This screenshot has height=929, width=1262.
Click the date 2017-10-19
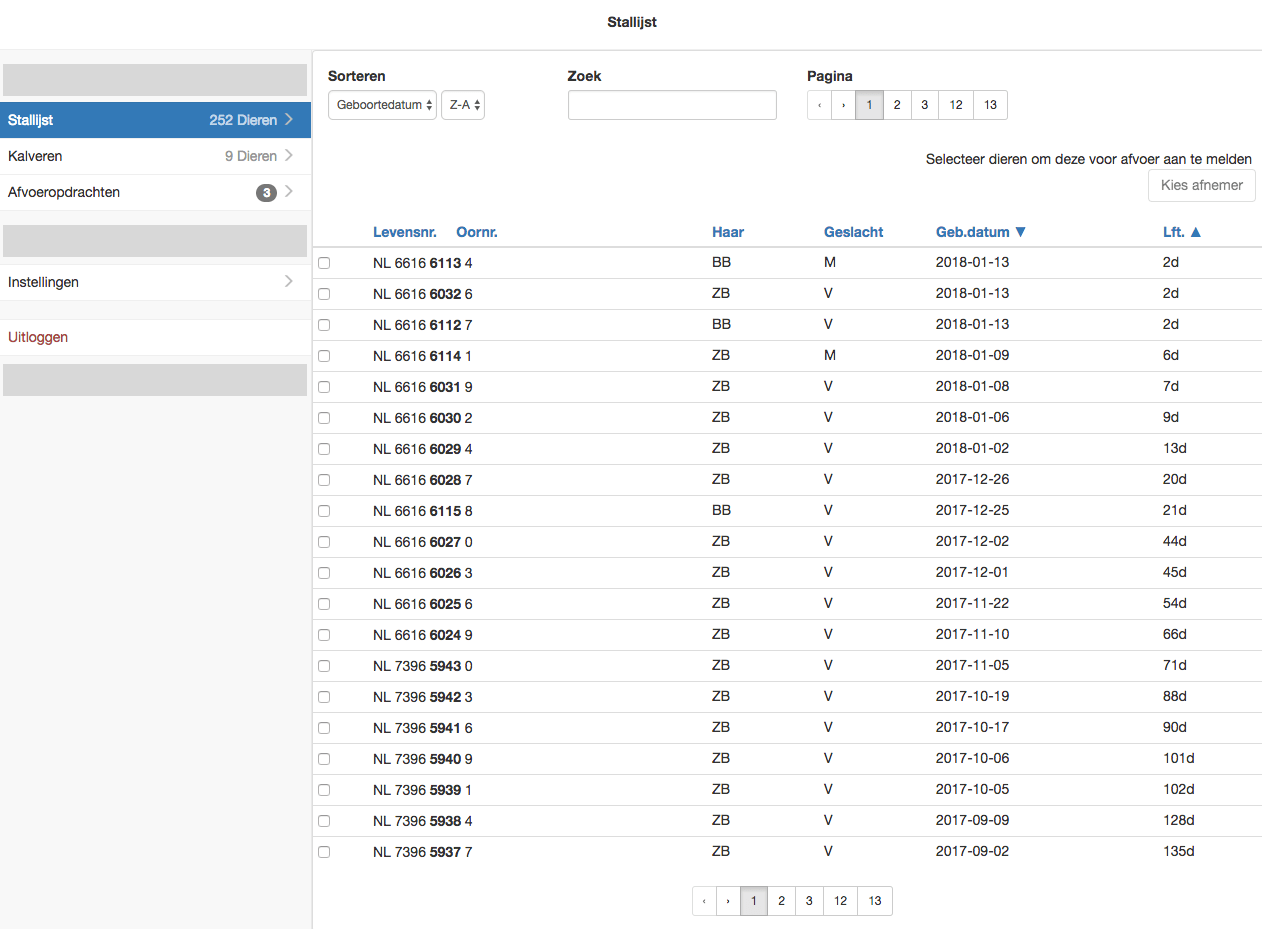pos(973,696)
